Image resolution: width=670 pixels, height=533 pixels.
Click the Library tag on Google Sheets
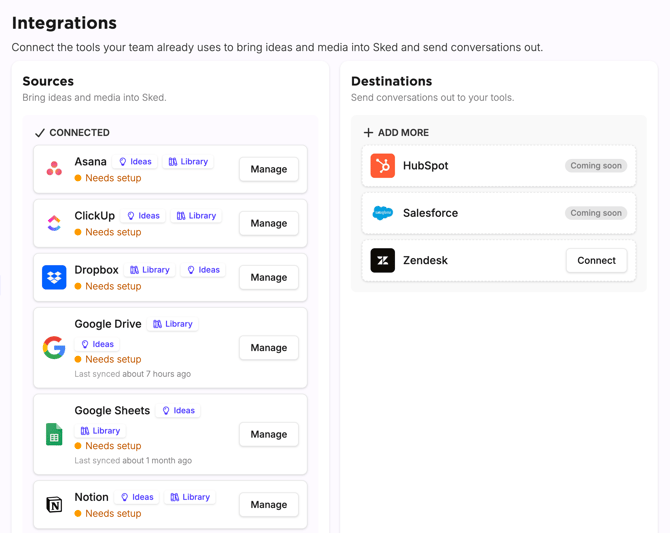click(x=100, y=431)
